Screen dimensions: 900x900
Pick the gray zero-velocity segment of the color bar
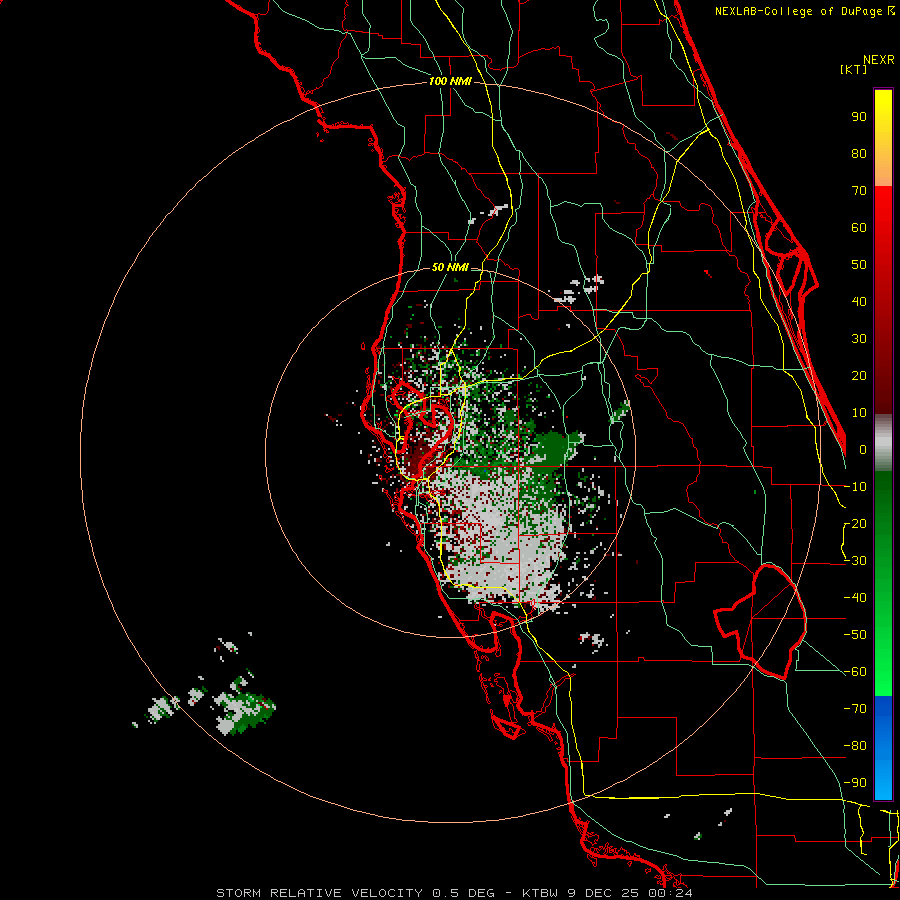883,443
